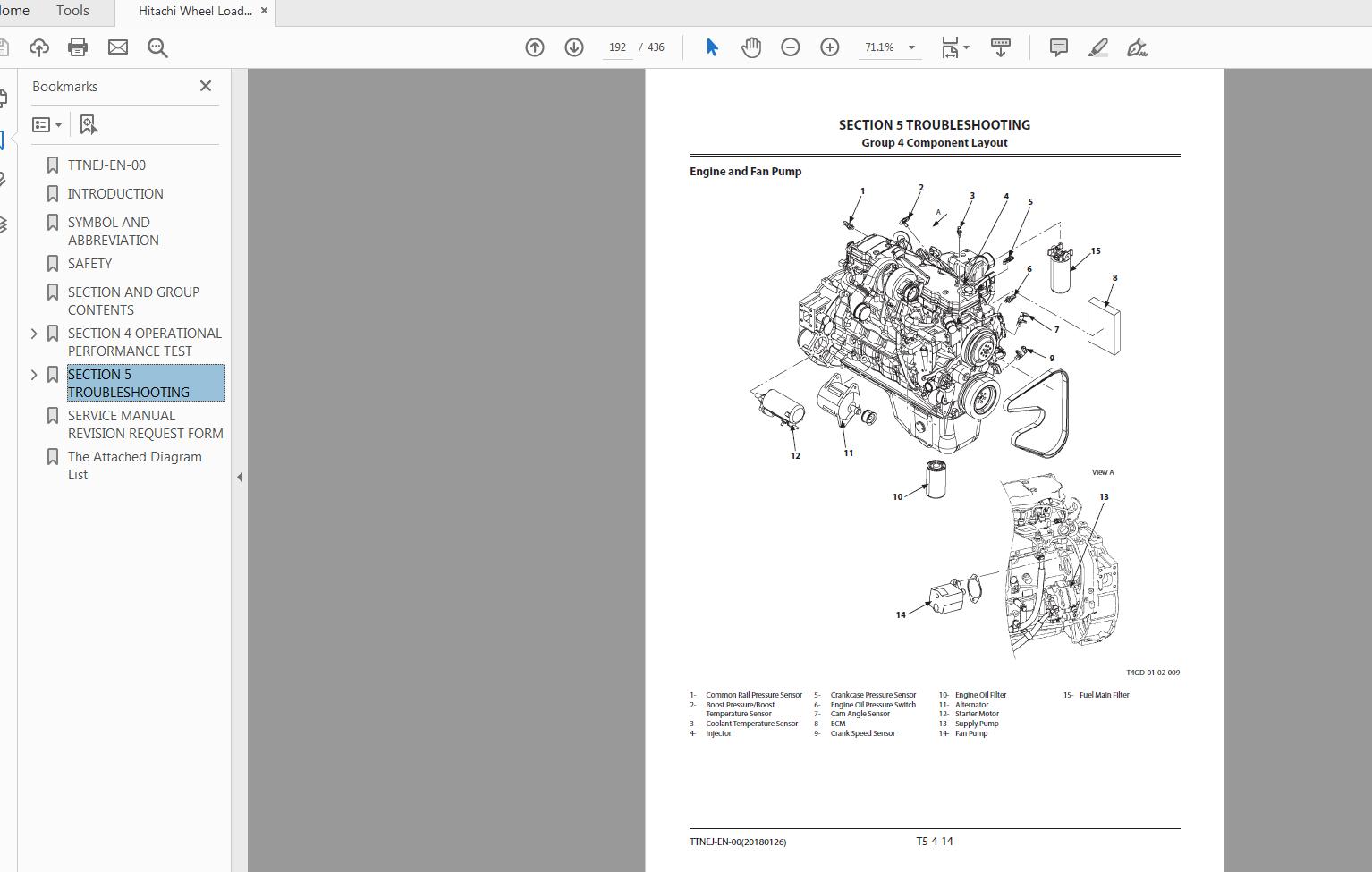Click the fit page width tool icon
The image size is (1372, 872).
pos(950,47)
